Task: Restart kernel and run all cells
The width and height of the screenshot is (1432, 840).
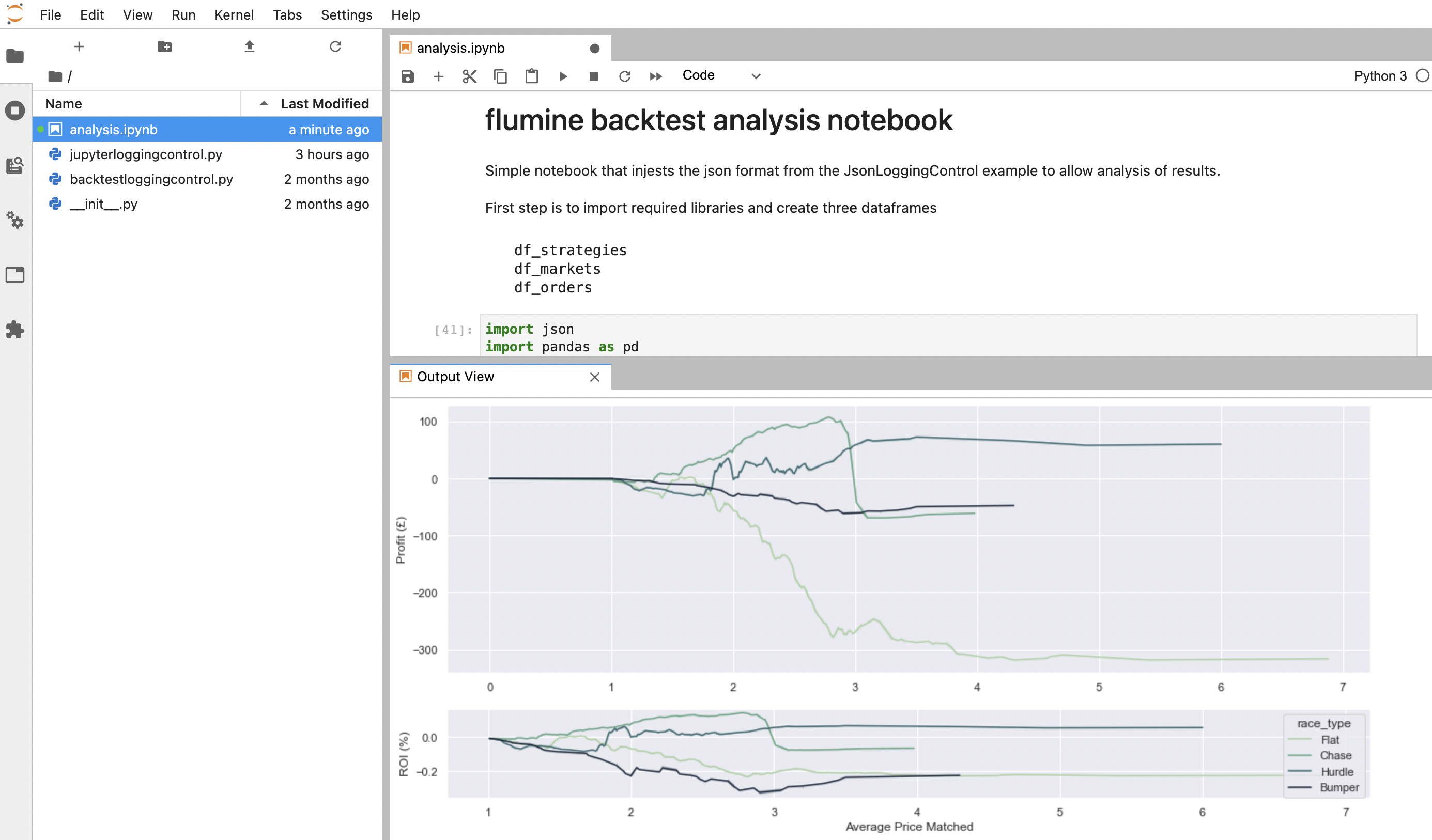Action: 655,76
